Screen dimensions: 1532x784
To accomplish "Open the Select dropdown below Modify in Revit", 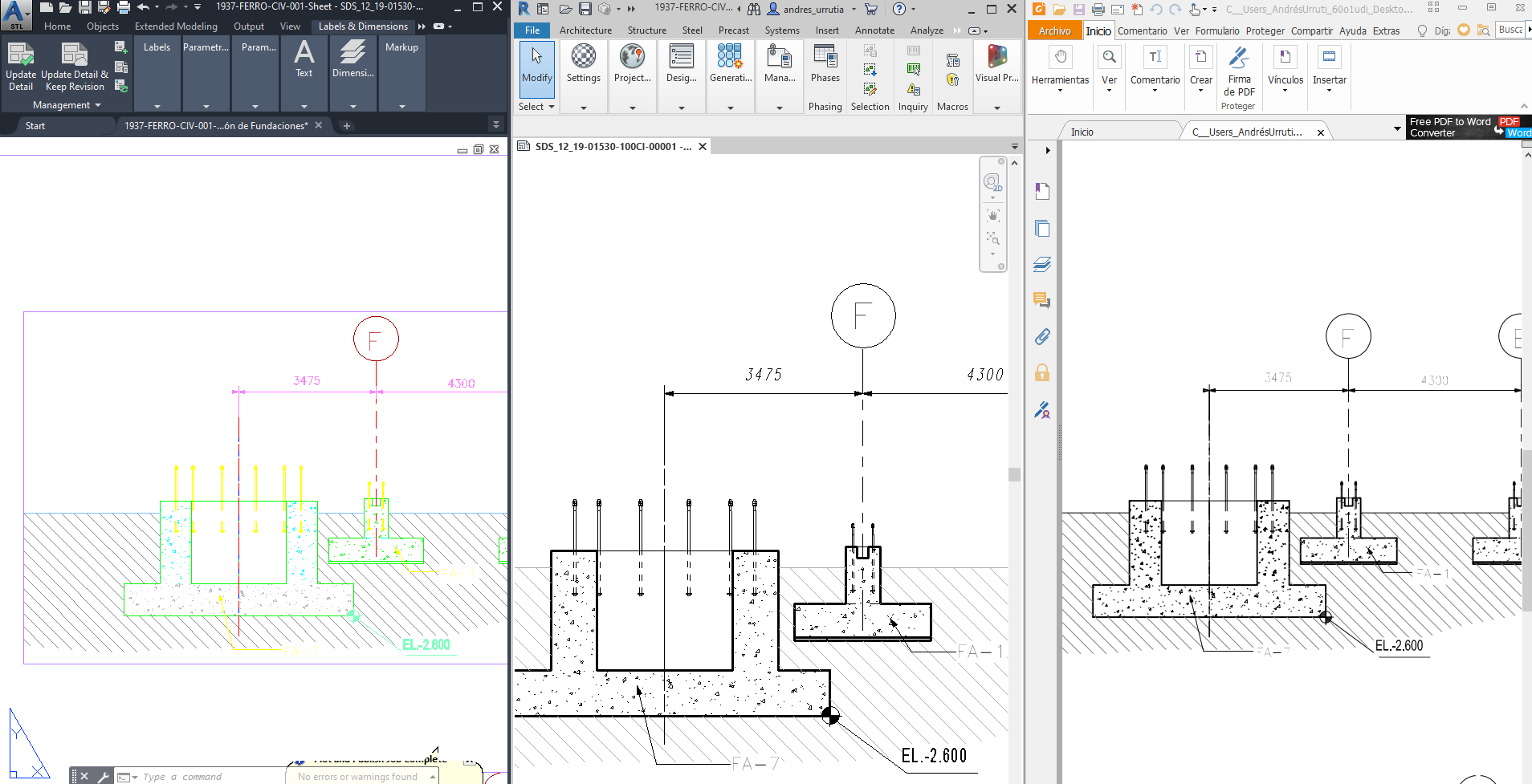I will click(x=535, y=106).
